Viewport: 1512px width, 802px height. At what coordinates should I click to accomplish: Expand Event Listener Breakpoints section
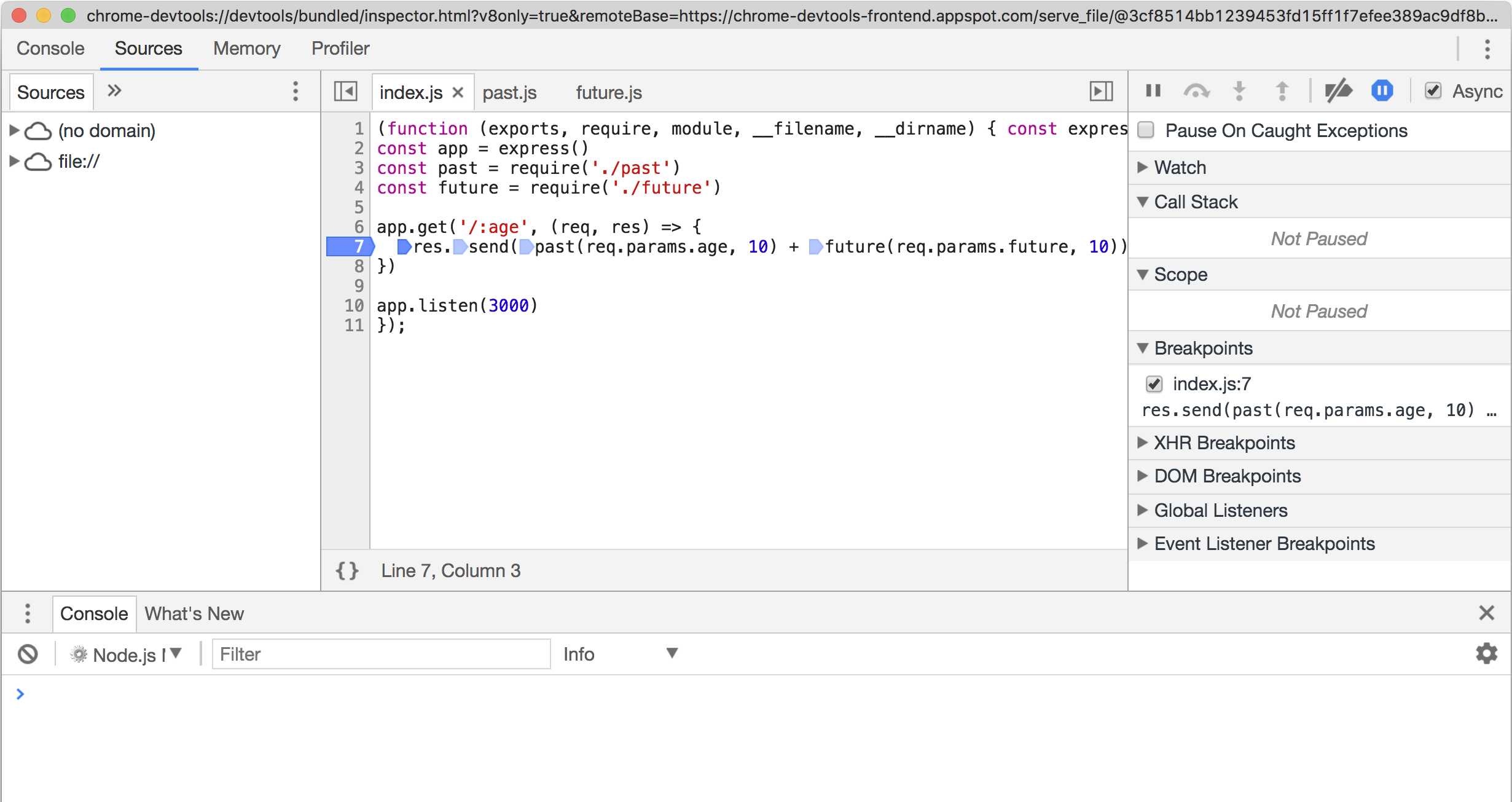[x=1143, y=543]
